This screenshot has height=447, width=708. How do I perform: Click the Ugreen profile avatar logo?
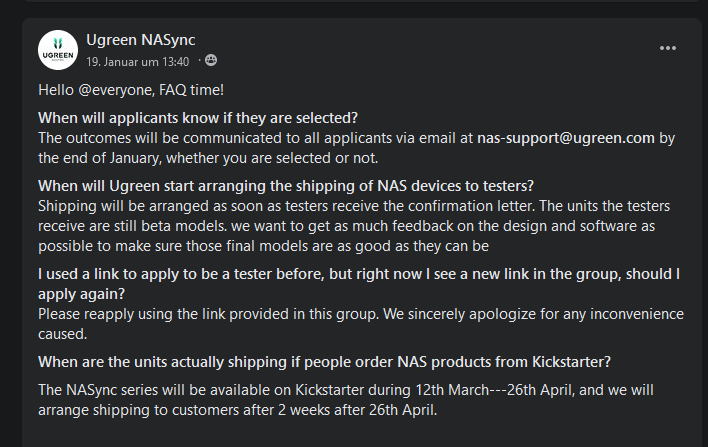pyautogui.click(x=57, y=50)
